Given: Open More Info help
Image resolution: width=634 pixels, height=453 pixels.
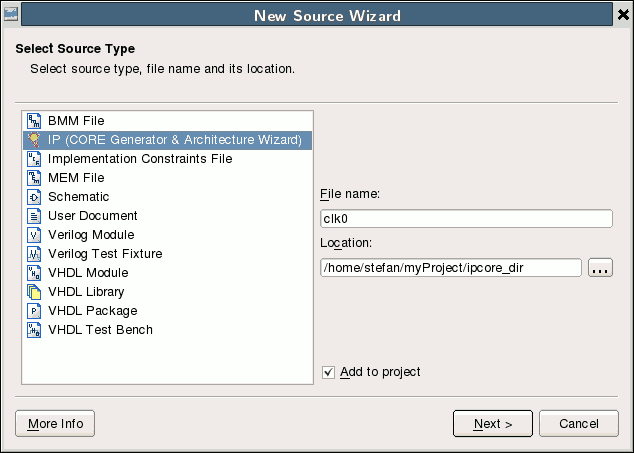Looking at the screenshot, I should coord(56,424).
